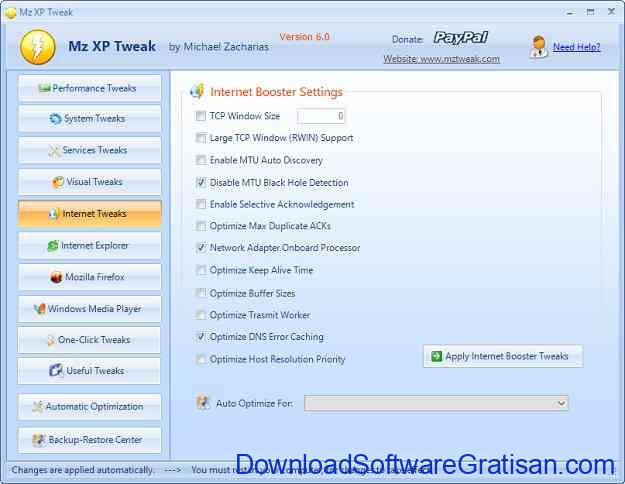Open Backup-Restore Center
Screen dimensions: 625x484
pos(90,440)
